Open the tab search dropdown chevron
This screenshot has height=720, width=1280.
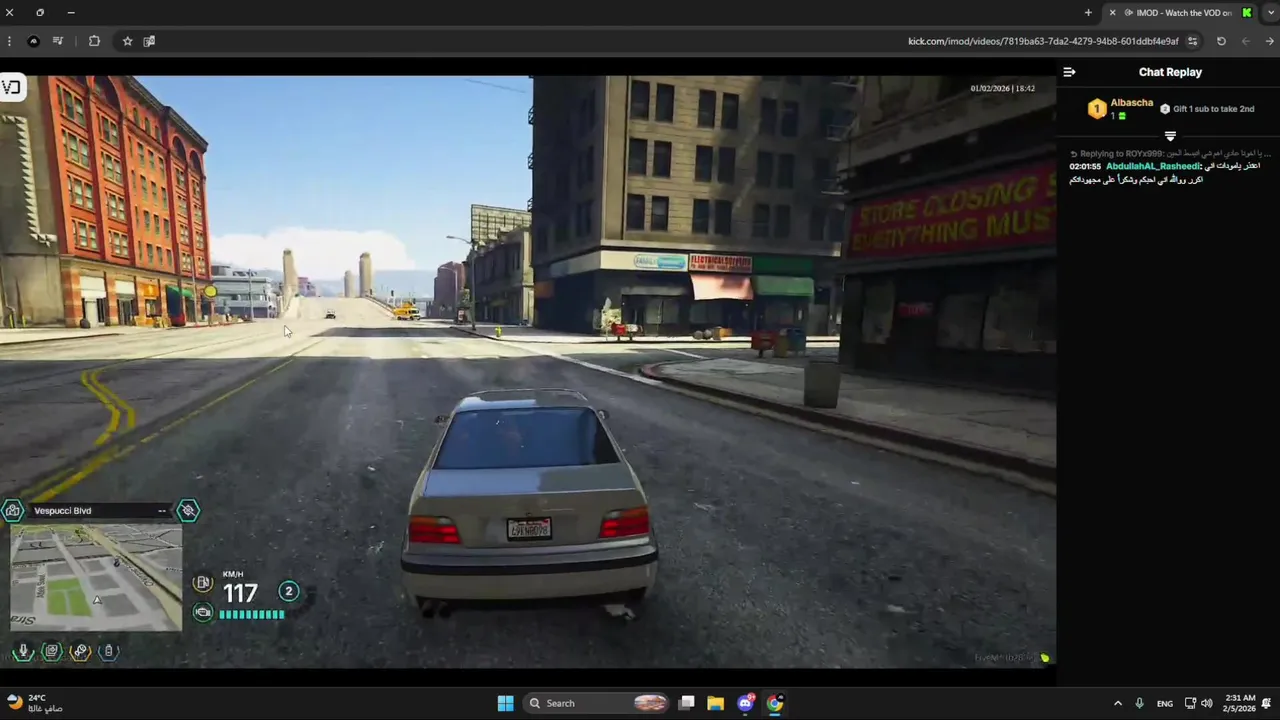(1272, 13)
